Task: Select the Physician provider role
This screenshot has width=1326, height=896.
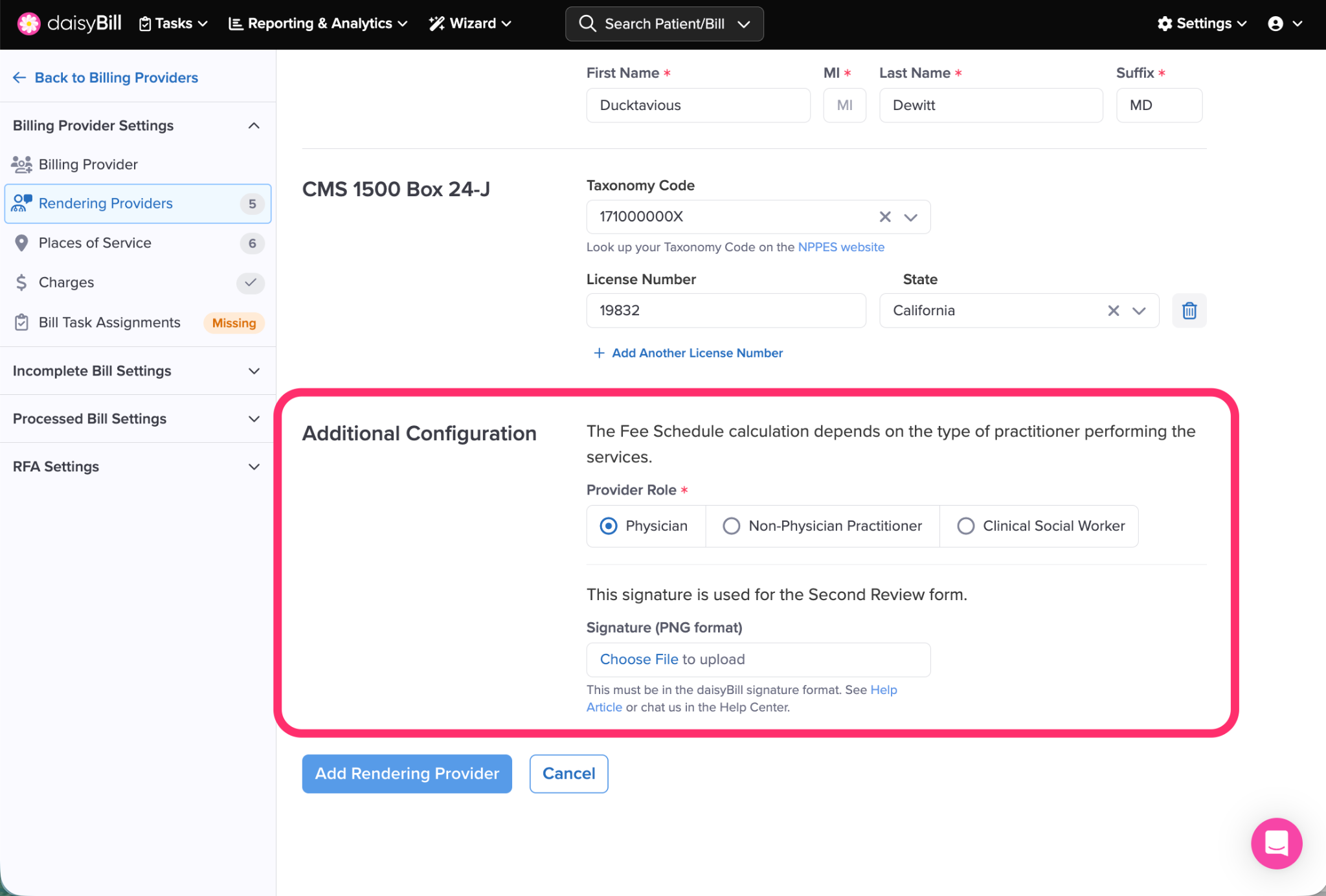Action: pyautogui.click(x=609, y=526)
